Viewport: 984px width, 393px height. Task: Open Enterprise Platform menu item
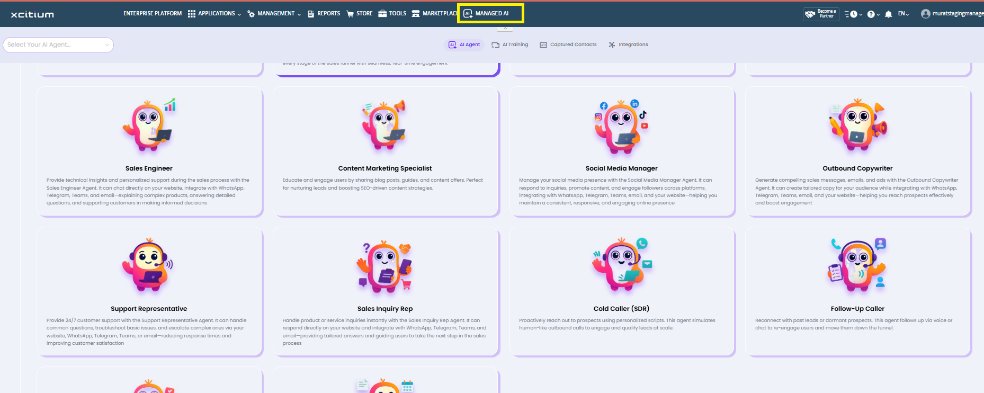(152, 14)
